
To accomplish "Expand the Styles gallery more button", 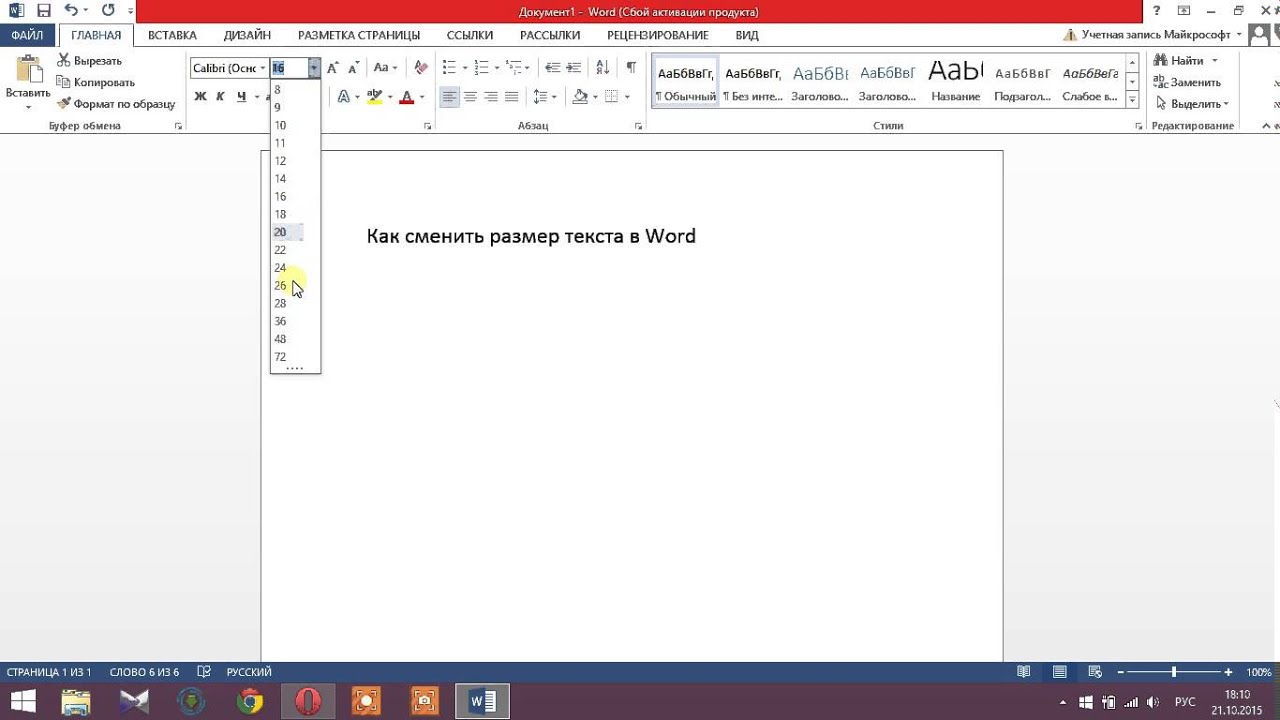I will click(1132, 100).
